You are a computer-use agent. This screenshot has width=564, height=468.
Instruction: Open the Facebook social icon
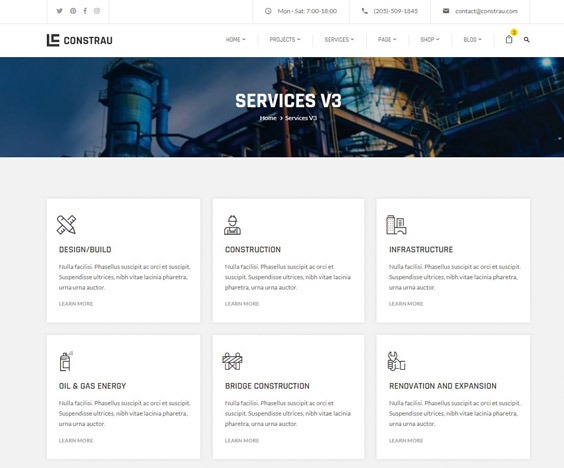(85, 11)
